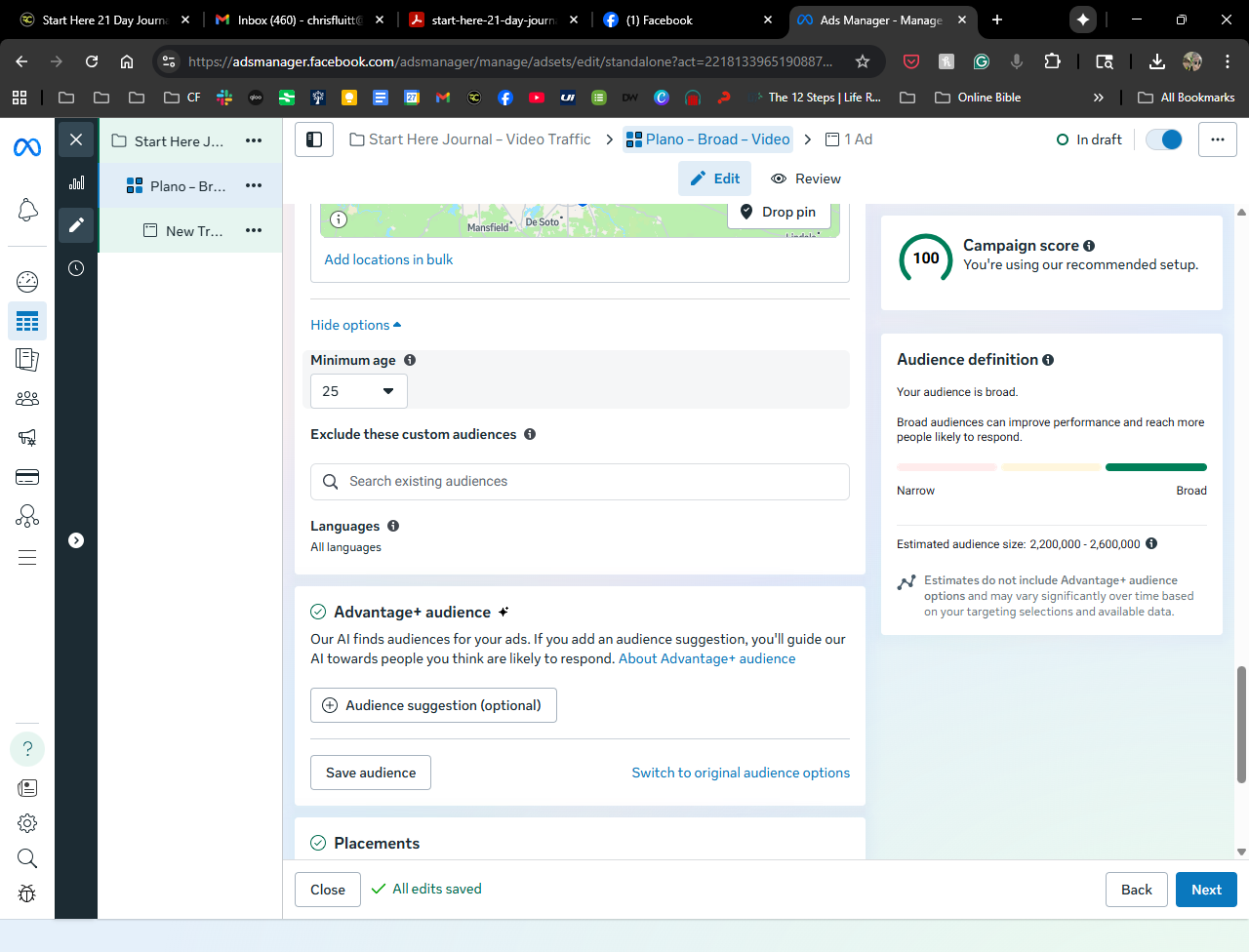This screenshot has width=1249, height=952.
Task: Click the Search existing audiences field
Action: 580,482
